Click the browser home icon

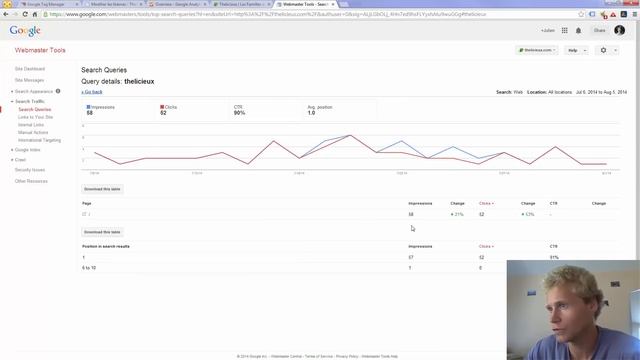coord(35,14)
